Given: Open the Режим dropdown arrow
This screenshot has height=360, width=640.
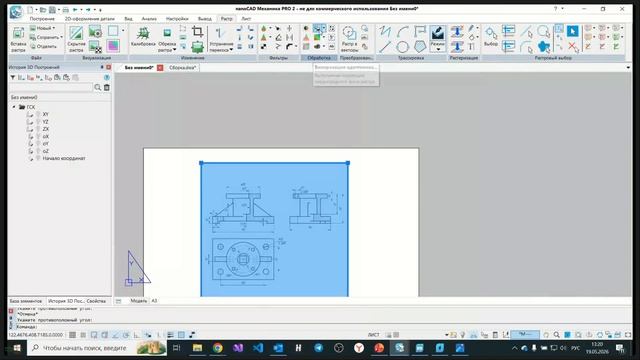Looking at the screenshot, I should (x=438, y=49).
